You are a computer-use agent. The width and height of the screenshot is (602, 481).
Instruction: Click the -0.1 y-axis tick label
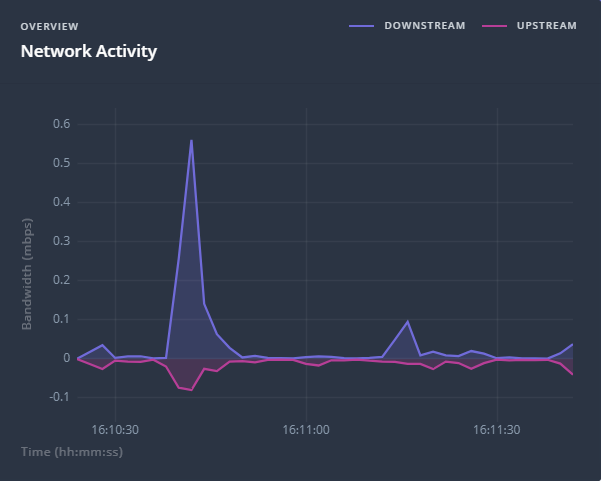59,397
